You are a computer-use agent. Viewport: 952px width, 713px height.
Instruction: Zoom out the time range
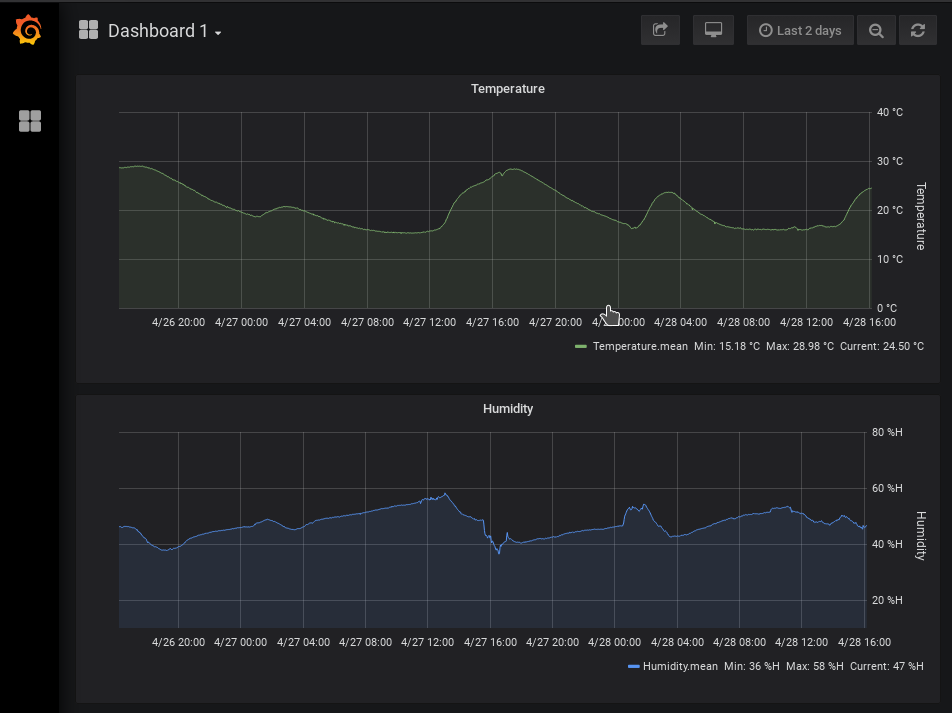click(876, 30)
